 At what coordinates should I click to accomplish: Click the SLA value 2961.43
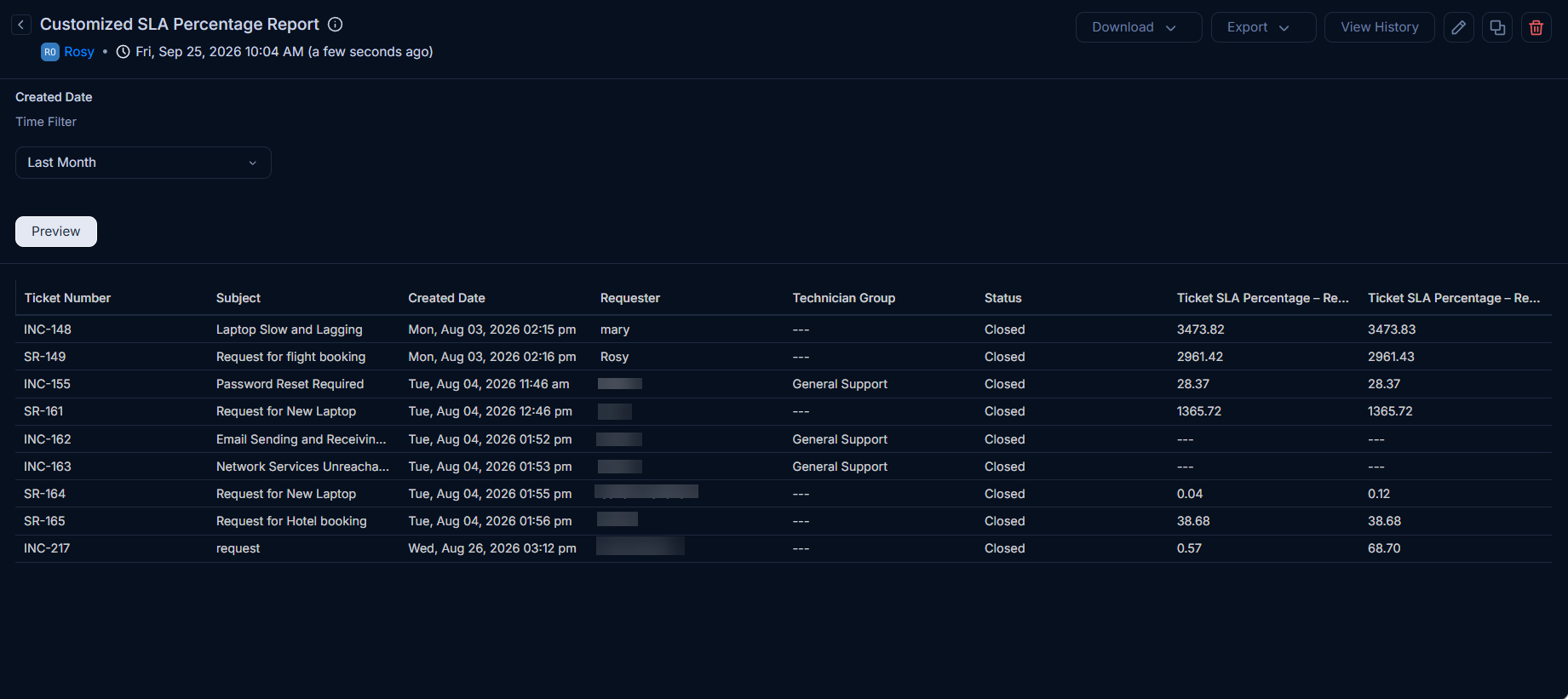tap(1392, 357)
